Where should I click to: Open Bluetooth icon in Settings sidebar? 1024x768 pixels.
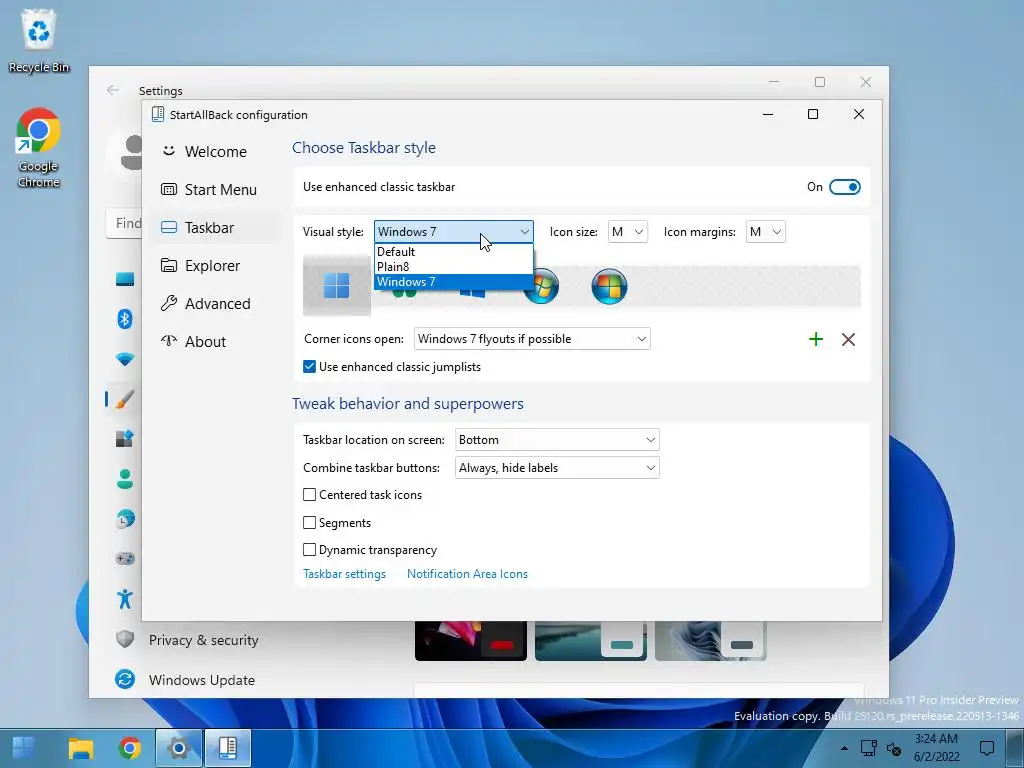click(x=125, y=319)
